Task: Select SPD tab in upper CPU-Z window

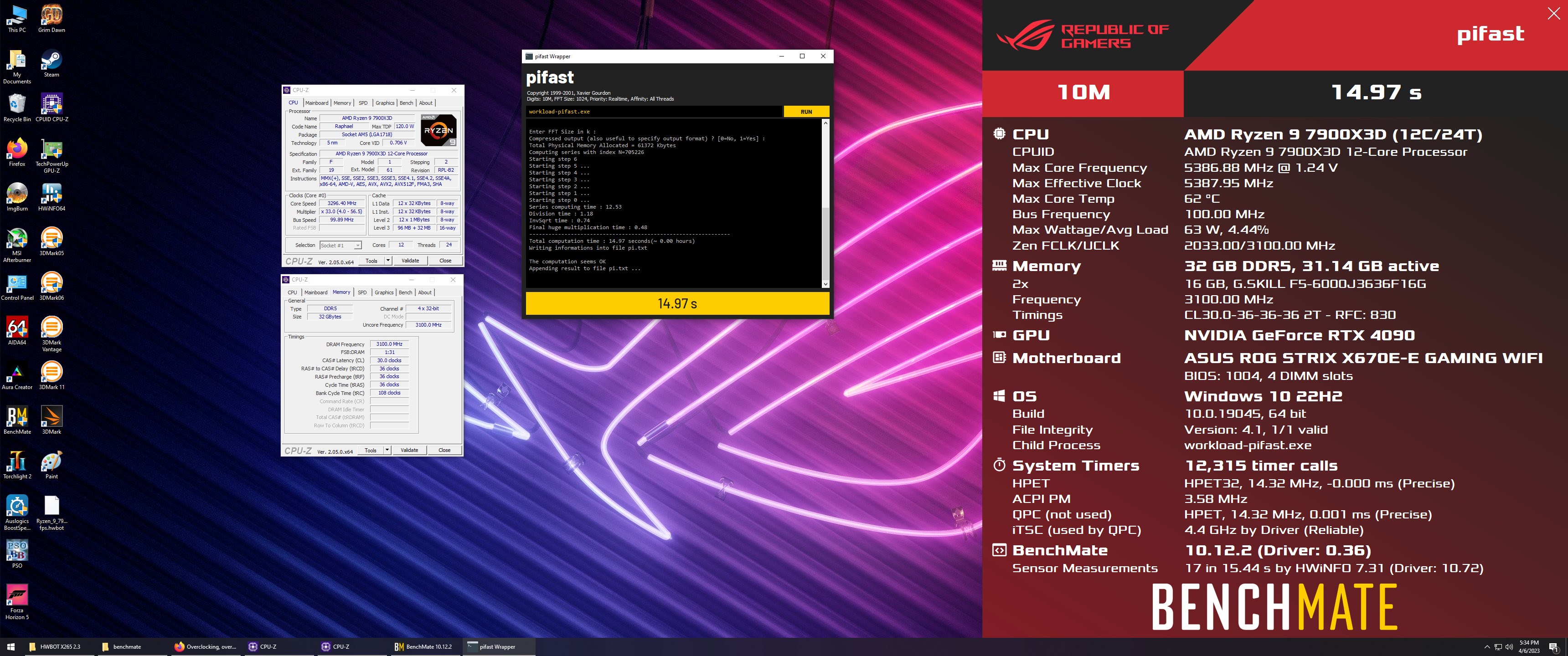Action: tap(363, 103)
